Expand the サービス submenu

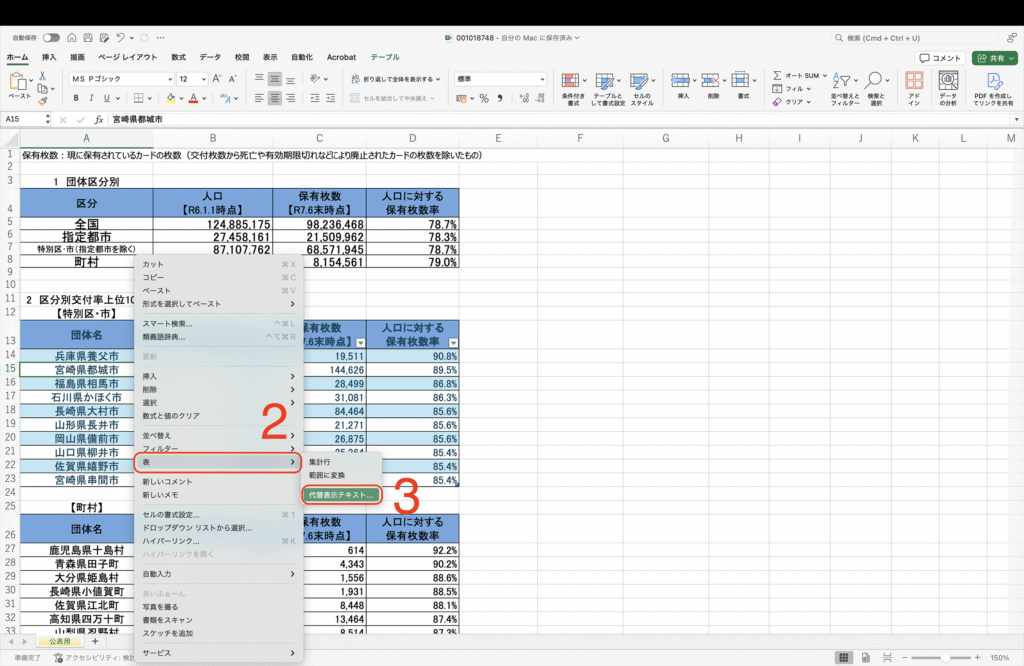coord(218,653)
